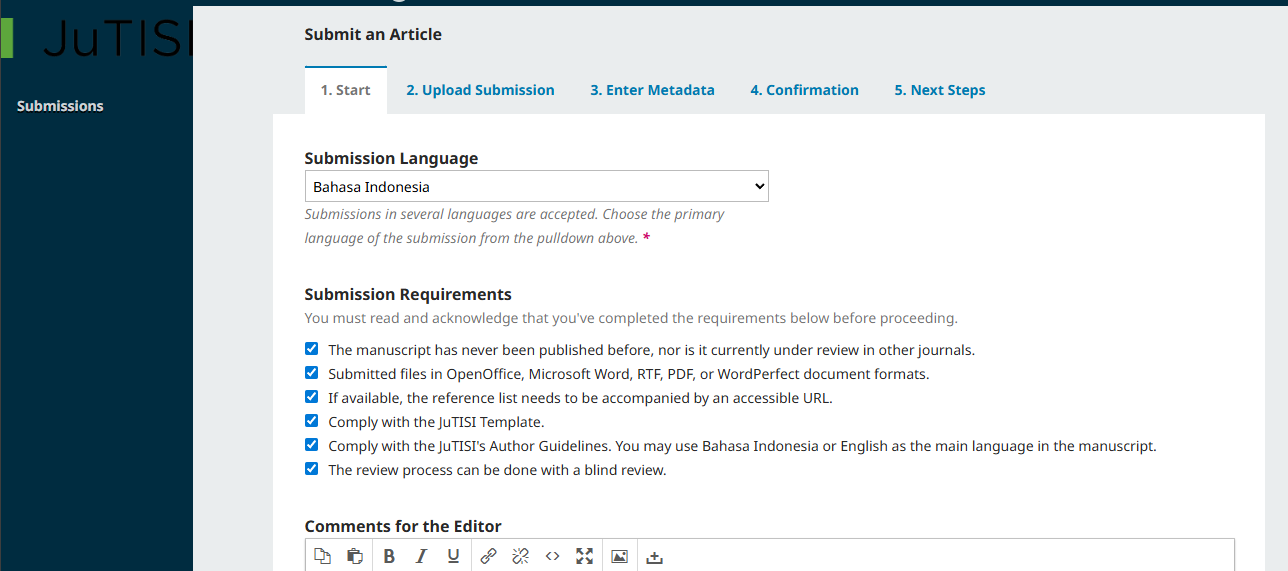1288x571 pixels.
Task: Switch to the '3. Enter Metadata' tab
Action: (652, 90)
